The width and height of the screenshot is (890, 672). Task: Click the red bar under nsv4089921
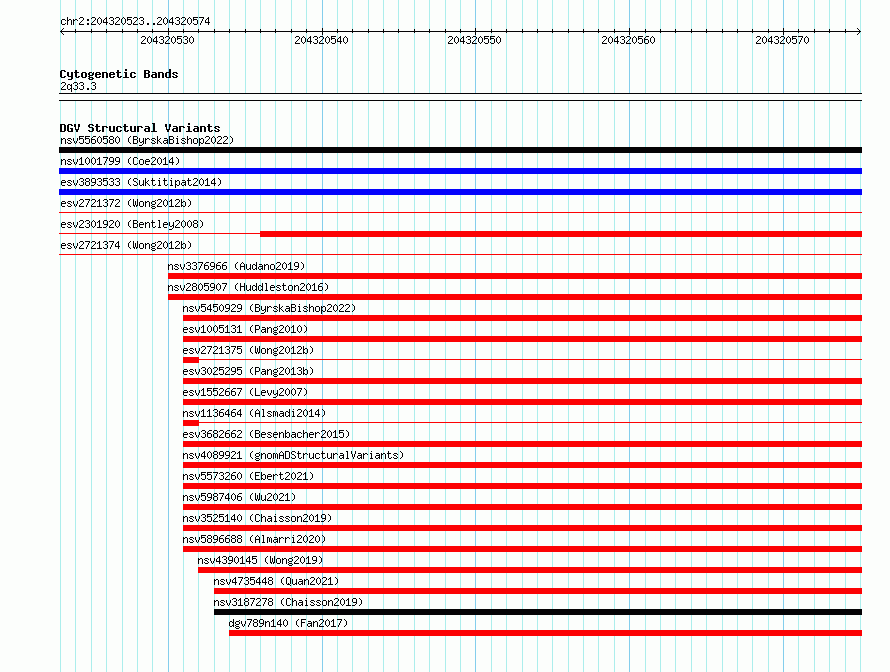click(522, 465)
